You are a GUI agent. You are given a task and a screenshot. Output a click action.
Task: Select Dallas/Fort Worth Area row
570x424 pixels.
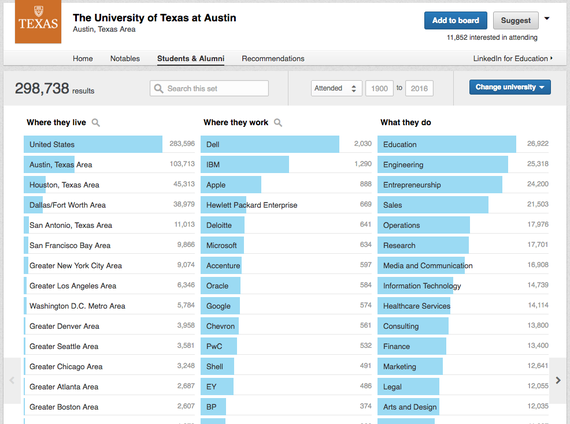tap(109, 205)
